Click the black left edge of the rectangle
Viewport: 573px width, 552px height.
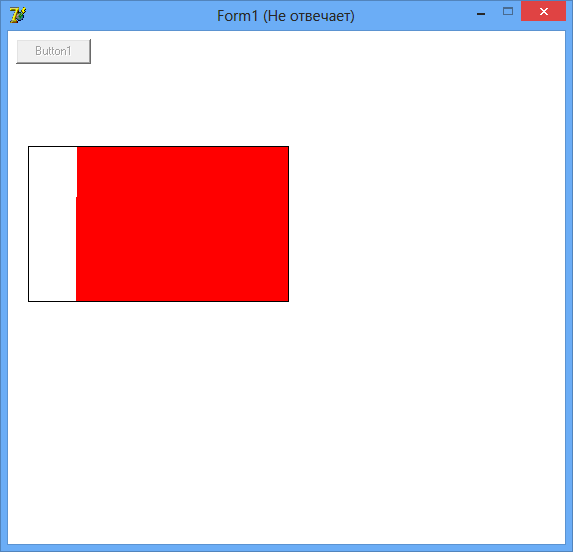tap(29, 224)
